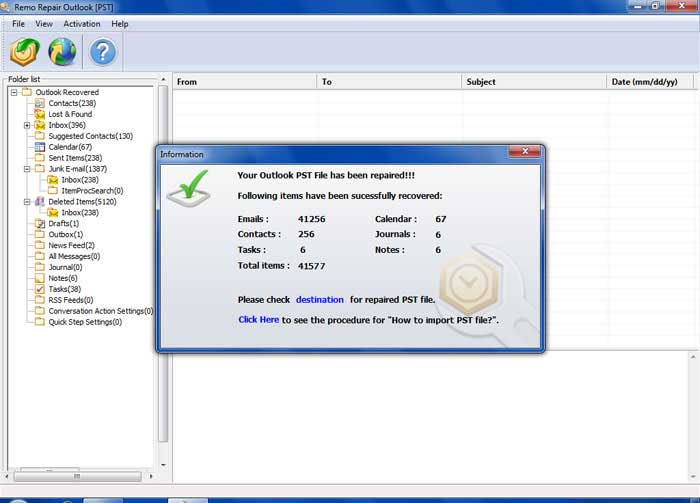Click folder list scroll-up arrow

click(x=163, y=79)
